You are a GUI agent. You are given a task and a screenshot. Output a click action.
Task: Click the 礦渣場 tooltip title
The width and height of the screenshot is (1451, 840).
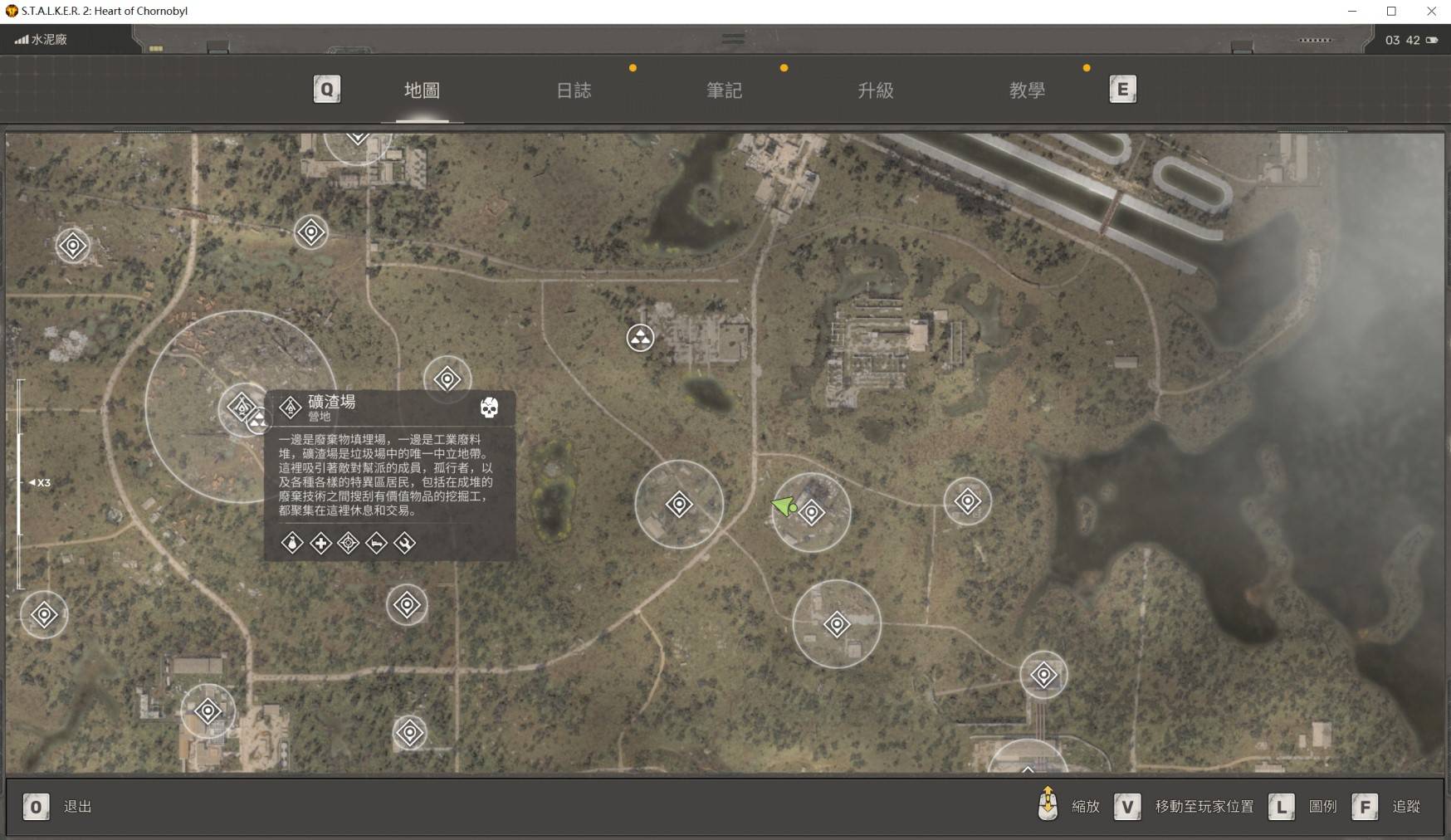tap(332, 402)
